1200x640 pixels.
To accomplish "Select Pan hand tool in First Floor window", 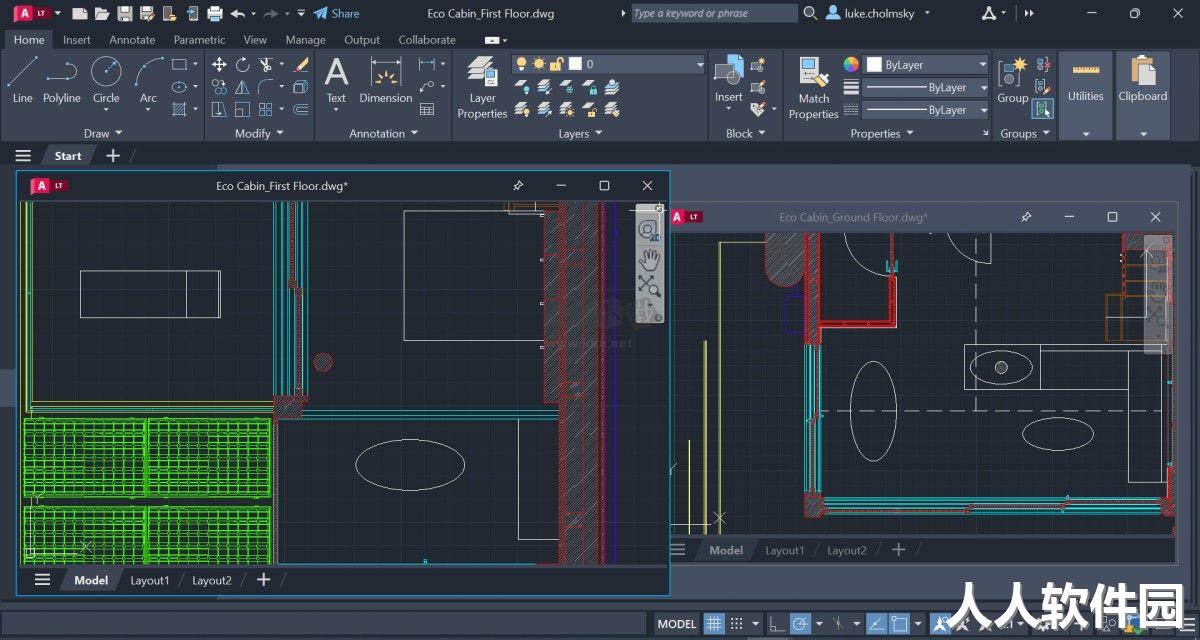I will (649, 259).
